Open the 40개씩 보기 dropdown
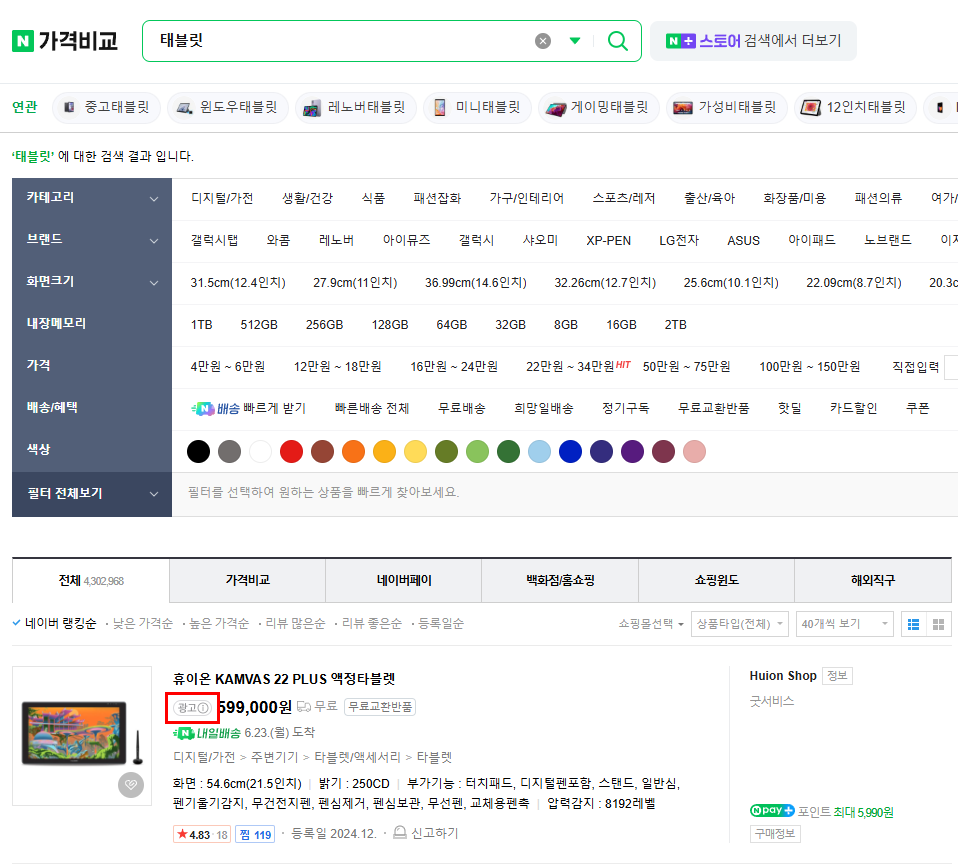Image resolution: width=958 pixels, height=865 pixels. pos(844,624)
